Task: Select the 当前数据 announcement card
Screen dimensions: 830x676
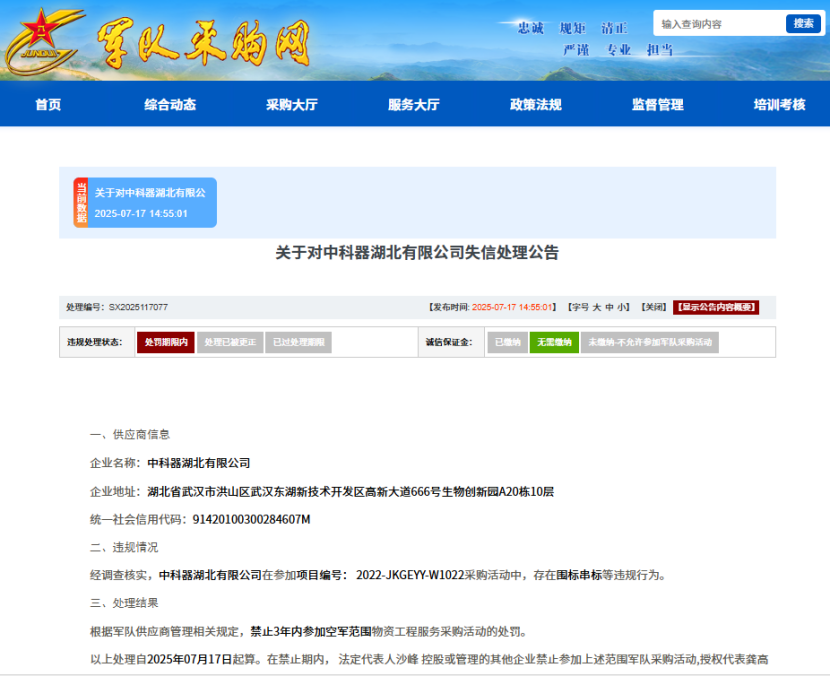Action: (145, 203)
